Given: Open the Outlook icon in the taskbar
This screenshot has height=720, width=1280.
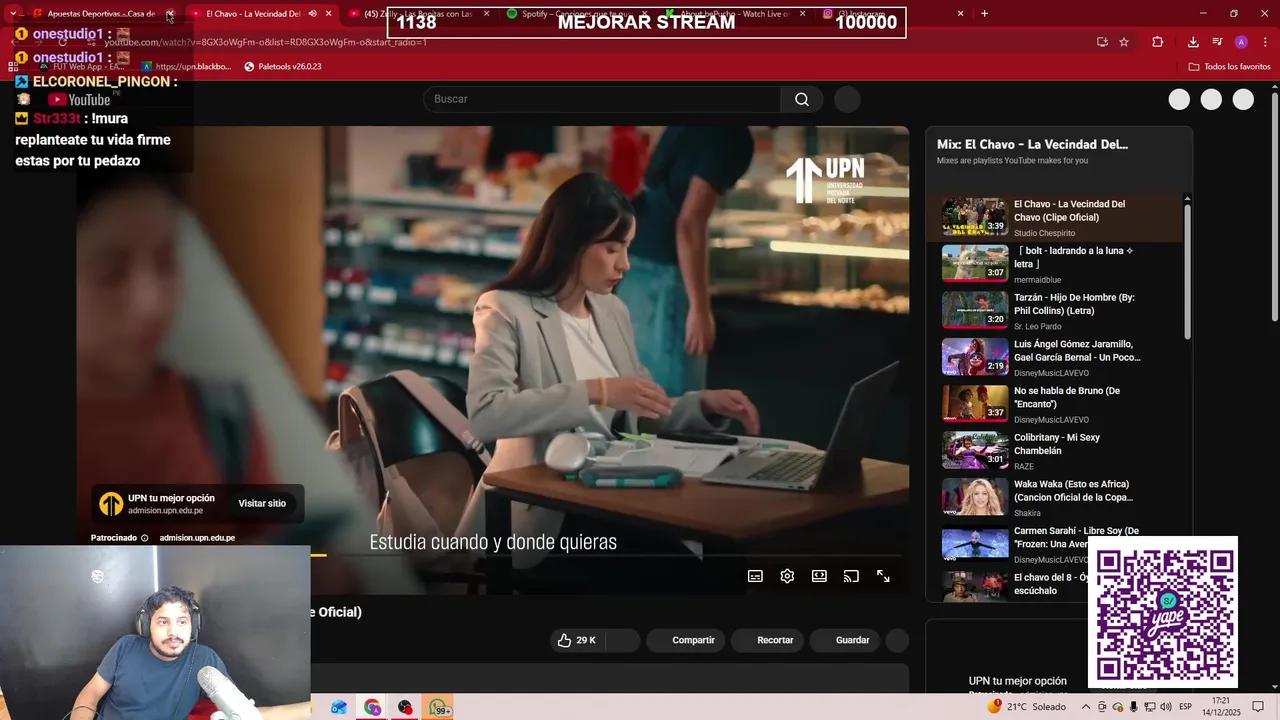Looking at the screenshot, I should (339, 707).
